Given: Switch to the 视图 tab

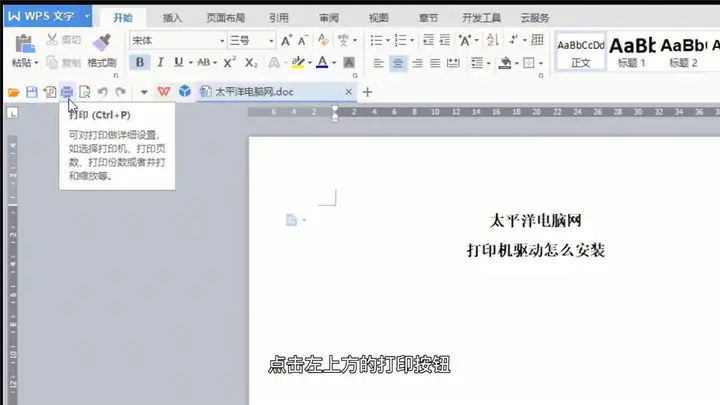Looking at the screenshot, I should (378, 18).
